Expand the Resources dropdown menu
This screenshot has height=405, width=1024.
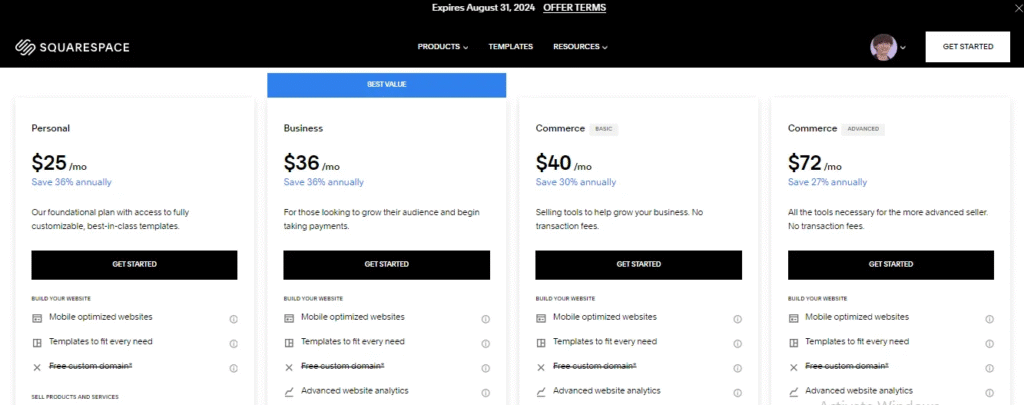(580, 47)
